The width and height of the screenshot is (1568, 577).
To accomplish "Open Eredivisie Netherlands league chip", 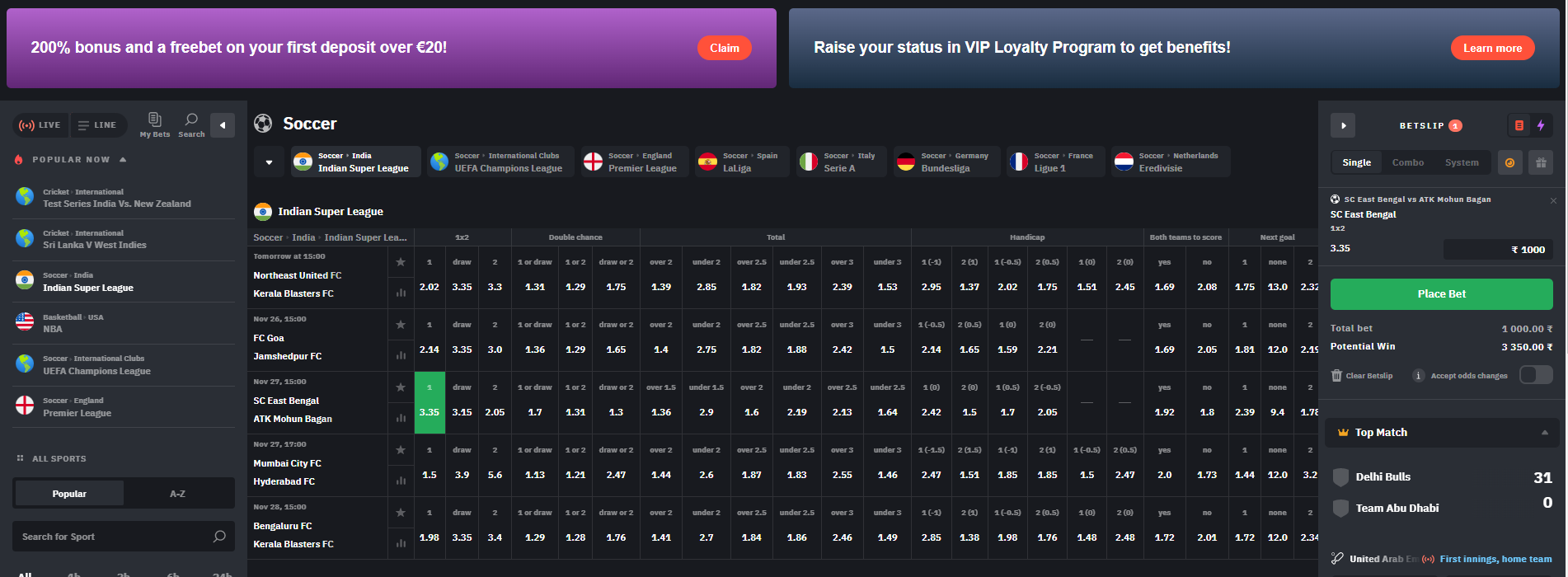I will click(1171, 162).
